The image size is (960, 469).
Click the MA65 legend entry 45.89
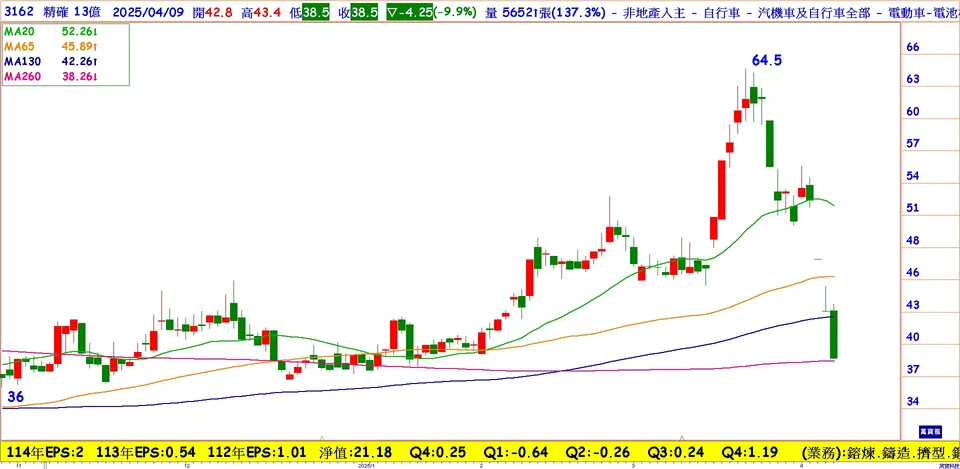point(51,47)
